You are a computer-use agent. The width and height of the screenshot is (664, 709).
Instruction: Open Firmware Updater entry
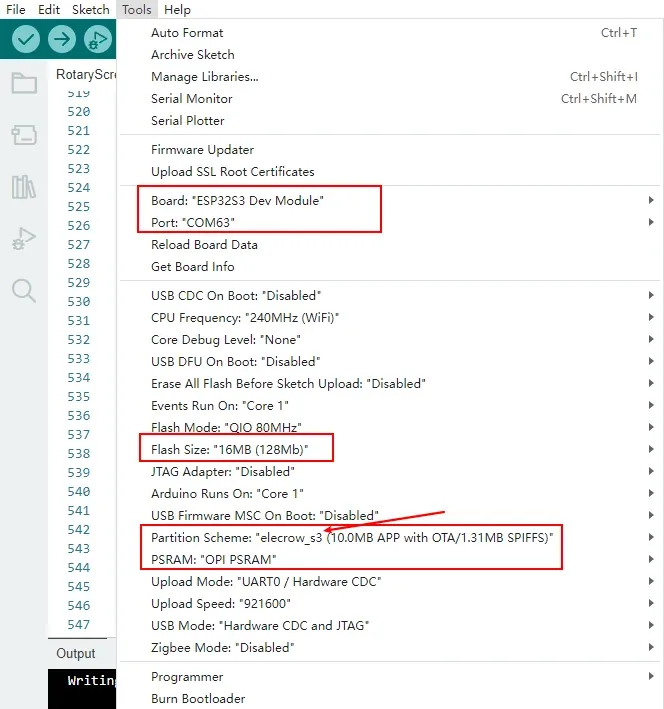pyautogui.click(x=390, y=150)
